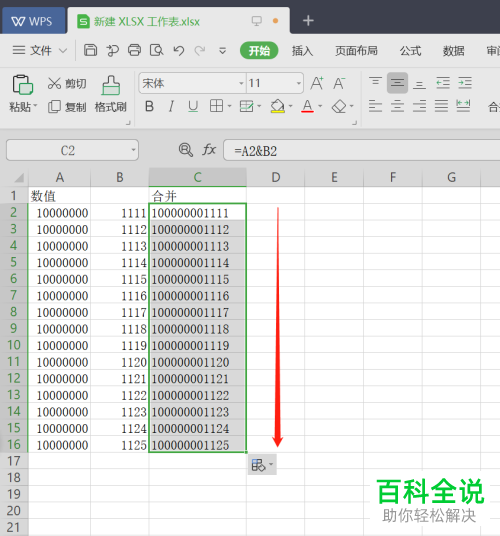Apply red font color
This screenshot has width=500, height=536.
click(308, 106)
